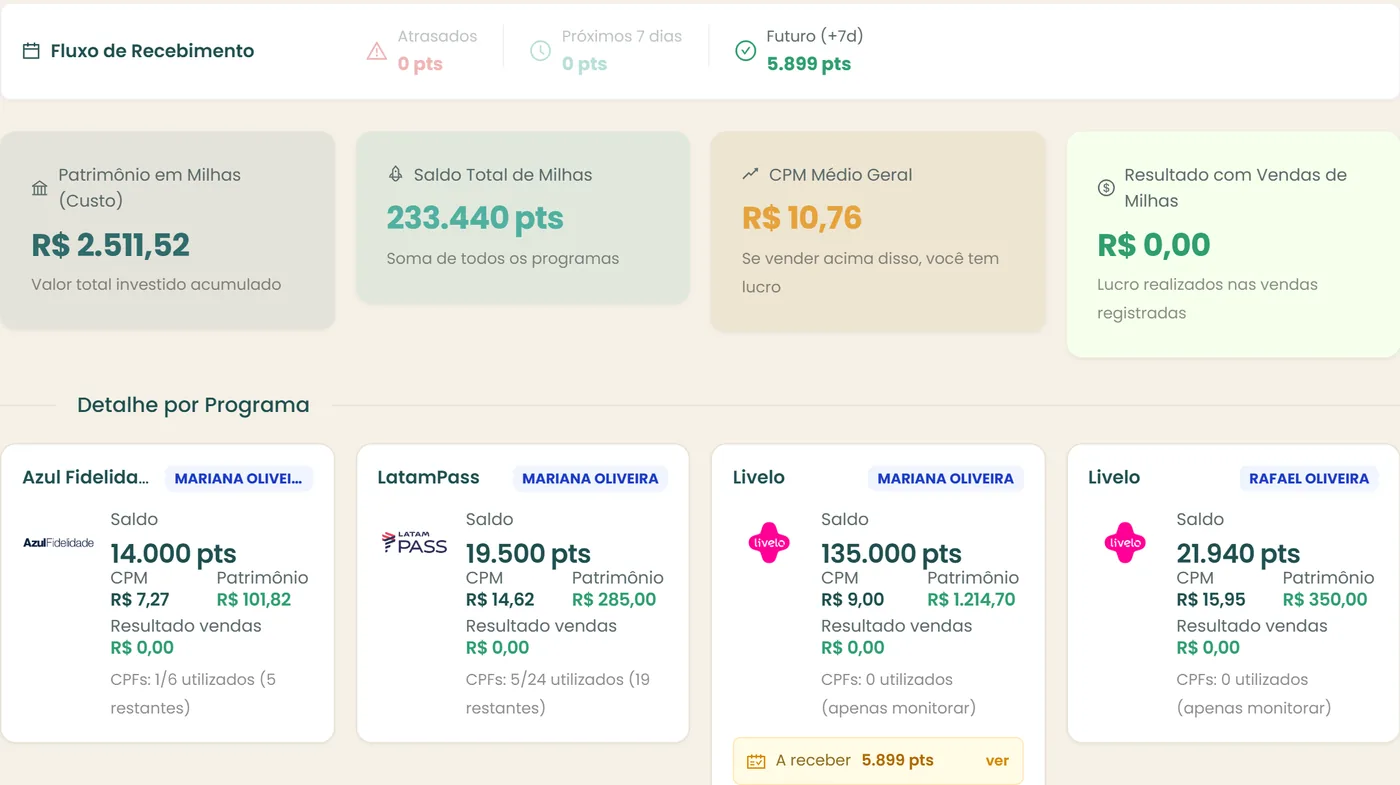Click Patrimônio value R$ 1.214,70
This screenshot has height=785, width=1400.
pyautogui.click(x=971, y=600)
